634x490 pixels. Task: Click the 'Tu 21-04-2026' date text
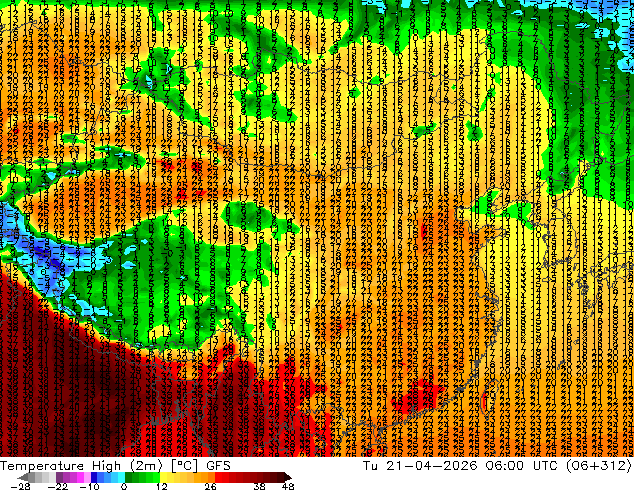pos(421,466)
